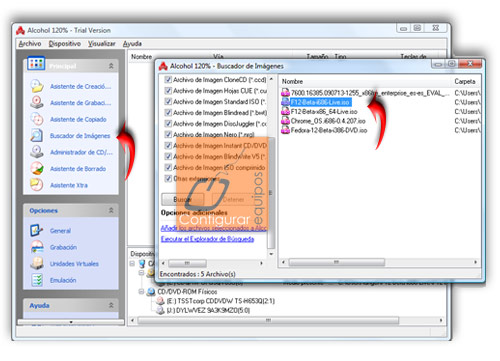Click the file type list scroll-up arrow

coord(271,79)
